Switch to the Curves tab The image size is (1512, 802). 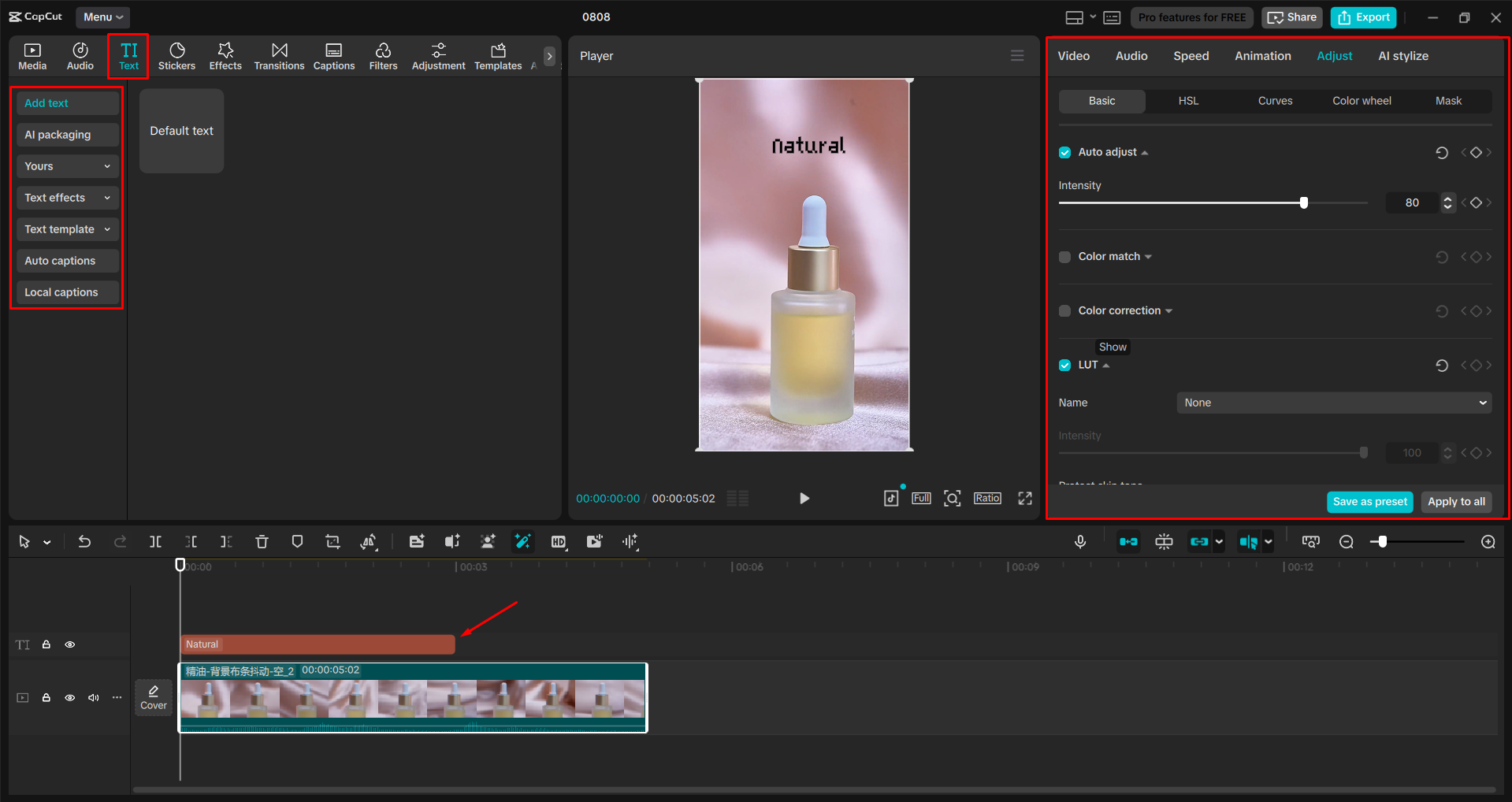[x=1274, y=101]
